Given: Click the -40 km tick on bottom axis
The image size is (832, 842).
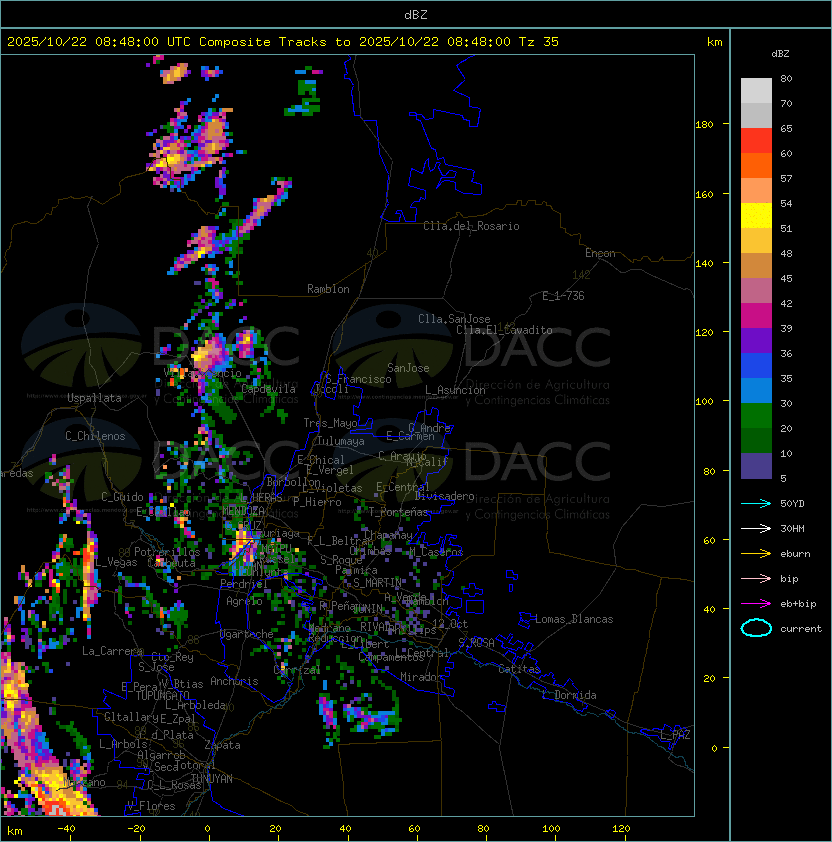Looking at the screenshot, I should tap(66, 829).
